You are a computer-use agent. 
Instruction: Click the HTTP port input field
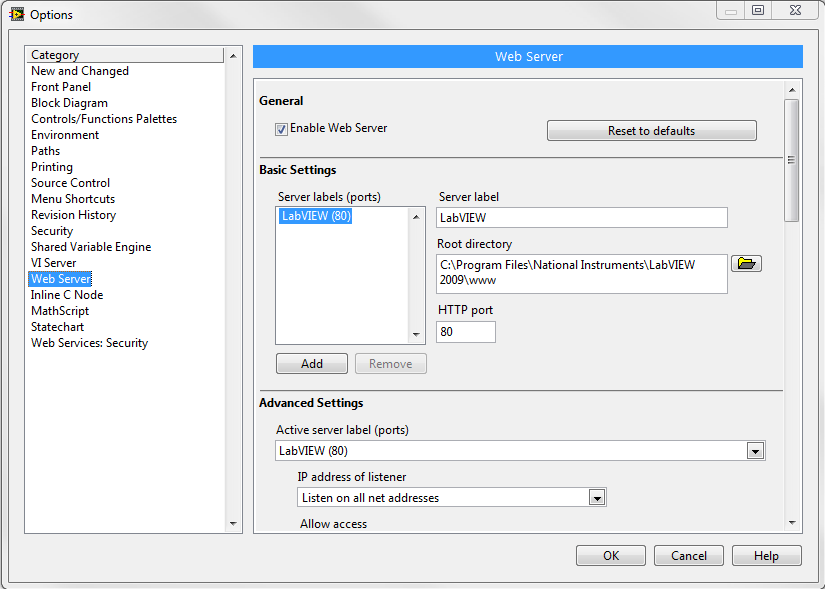tap(466, 332)
